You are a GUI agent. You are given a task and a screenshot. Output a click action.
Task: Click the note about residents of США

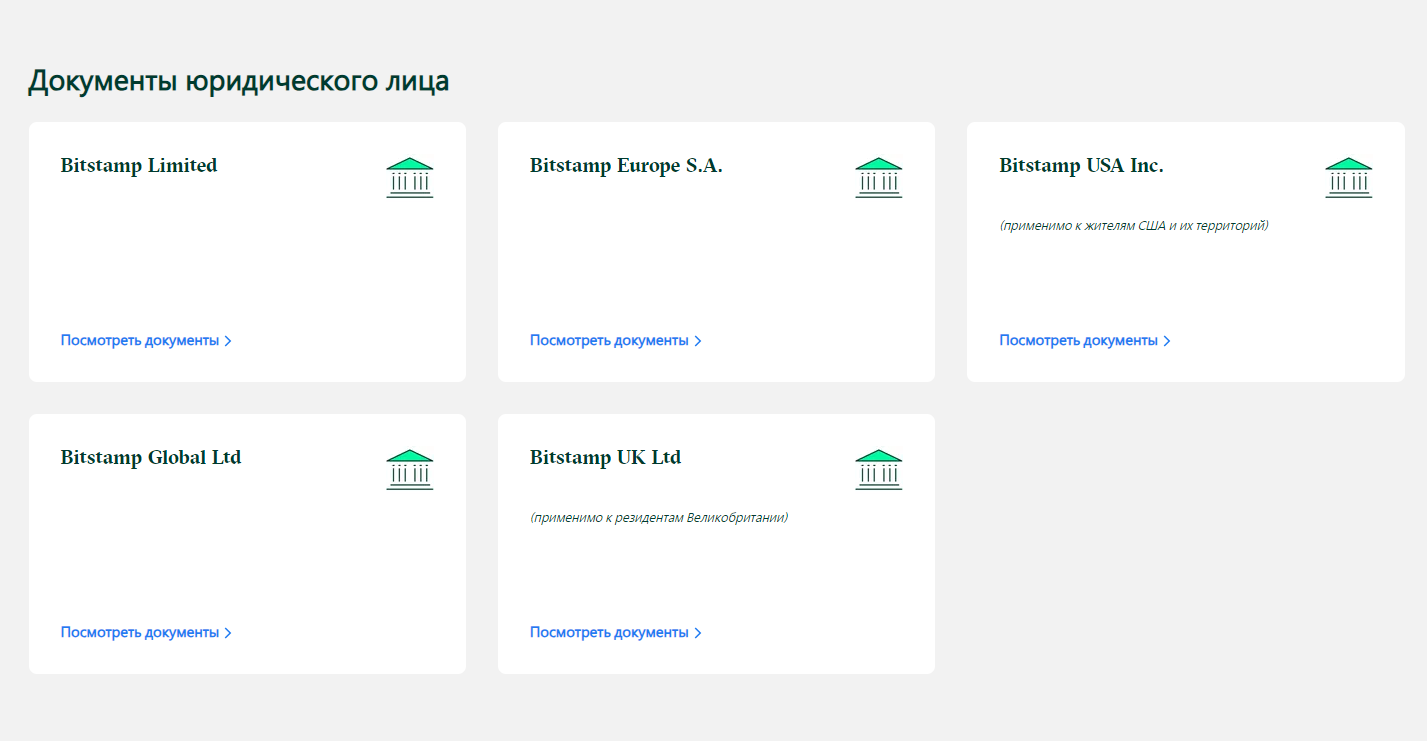[x=1134, y=226]
